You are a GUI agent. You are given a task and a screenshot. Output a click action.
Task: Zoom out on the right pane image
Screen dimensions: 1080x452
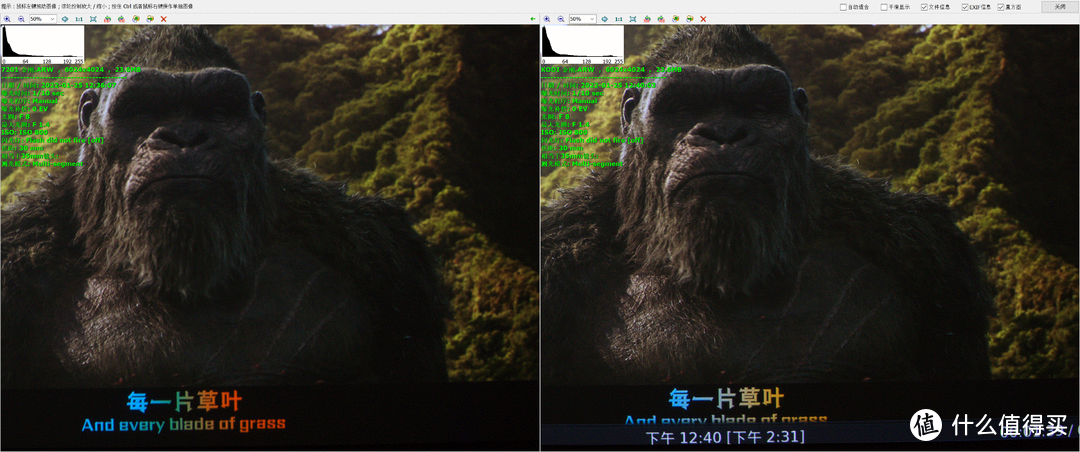(x=561, y=19)
